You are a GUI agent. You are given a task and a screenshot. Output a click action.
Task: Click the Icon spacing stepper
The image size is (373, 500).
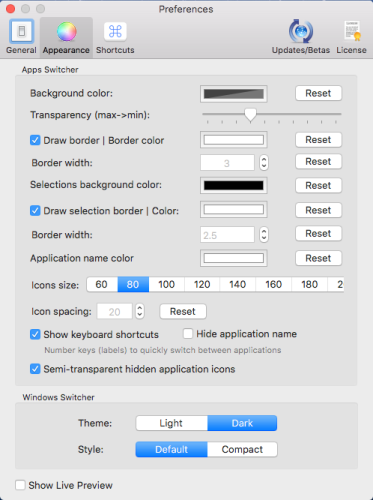pyautogui.click(x=140, y=311)
